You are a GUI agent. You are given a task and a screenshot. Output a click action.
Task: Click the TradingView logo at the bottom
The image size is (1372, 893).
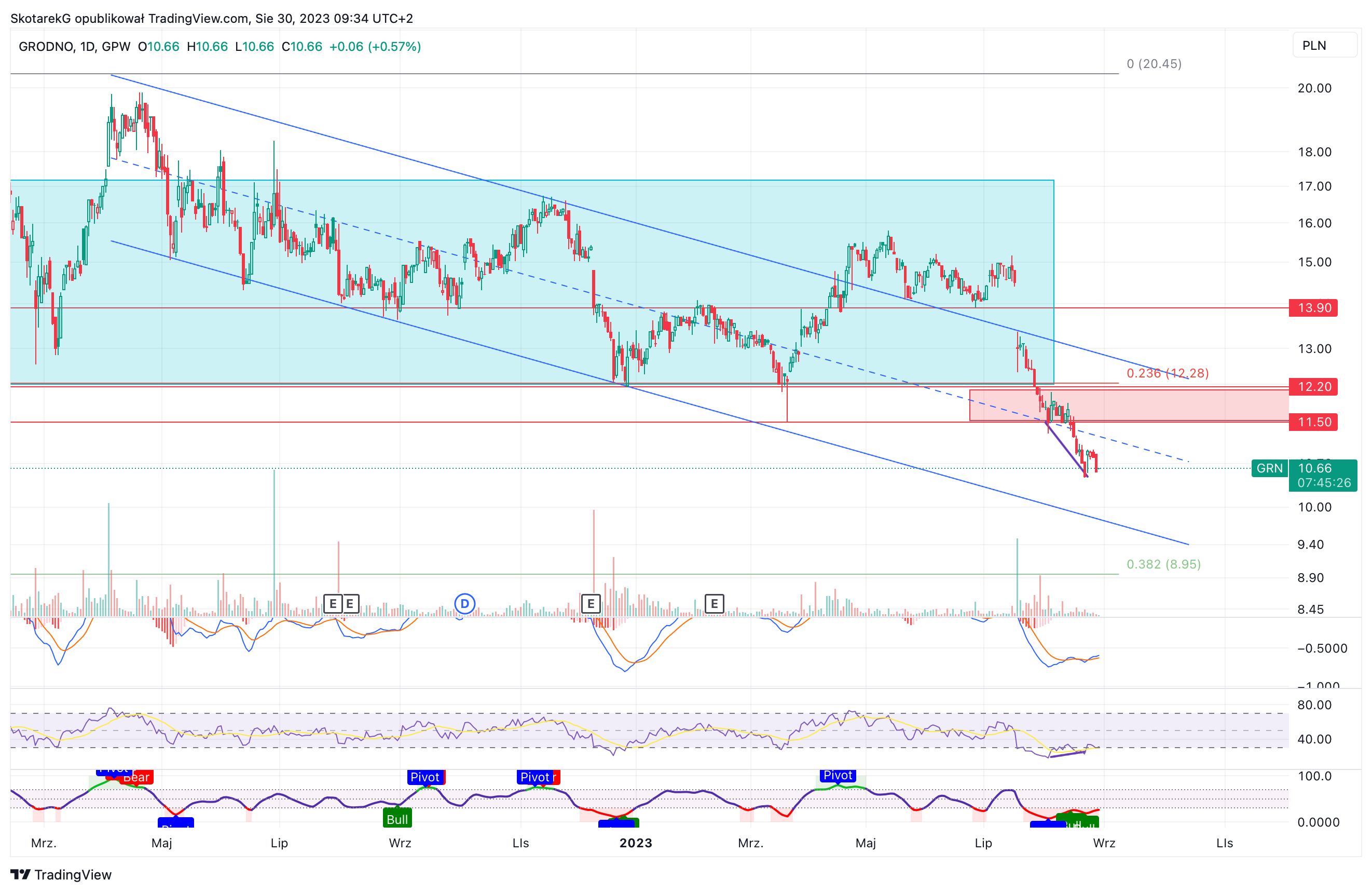point(61,874)
